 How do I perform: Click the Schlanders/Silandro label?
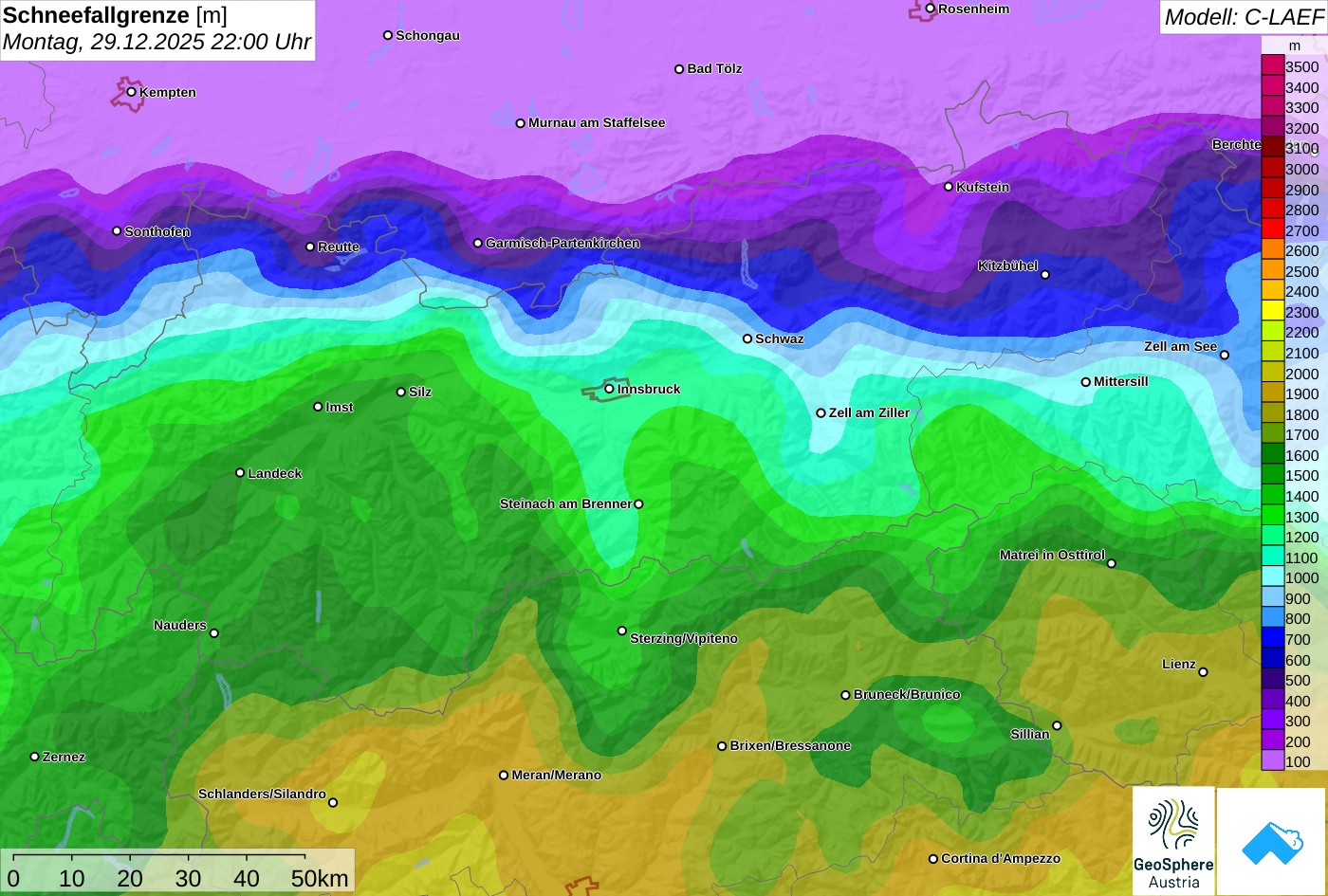coord(262,794)
